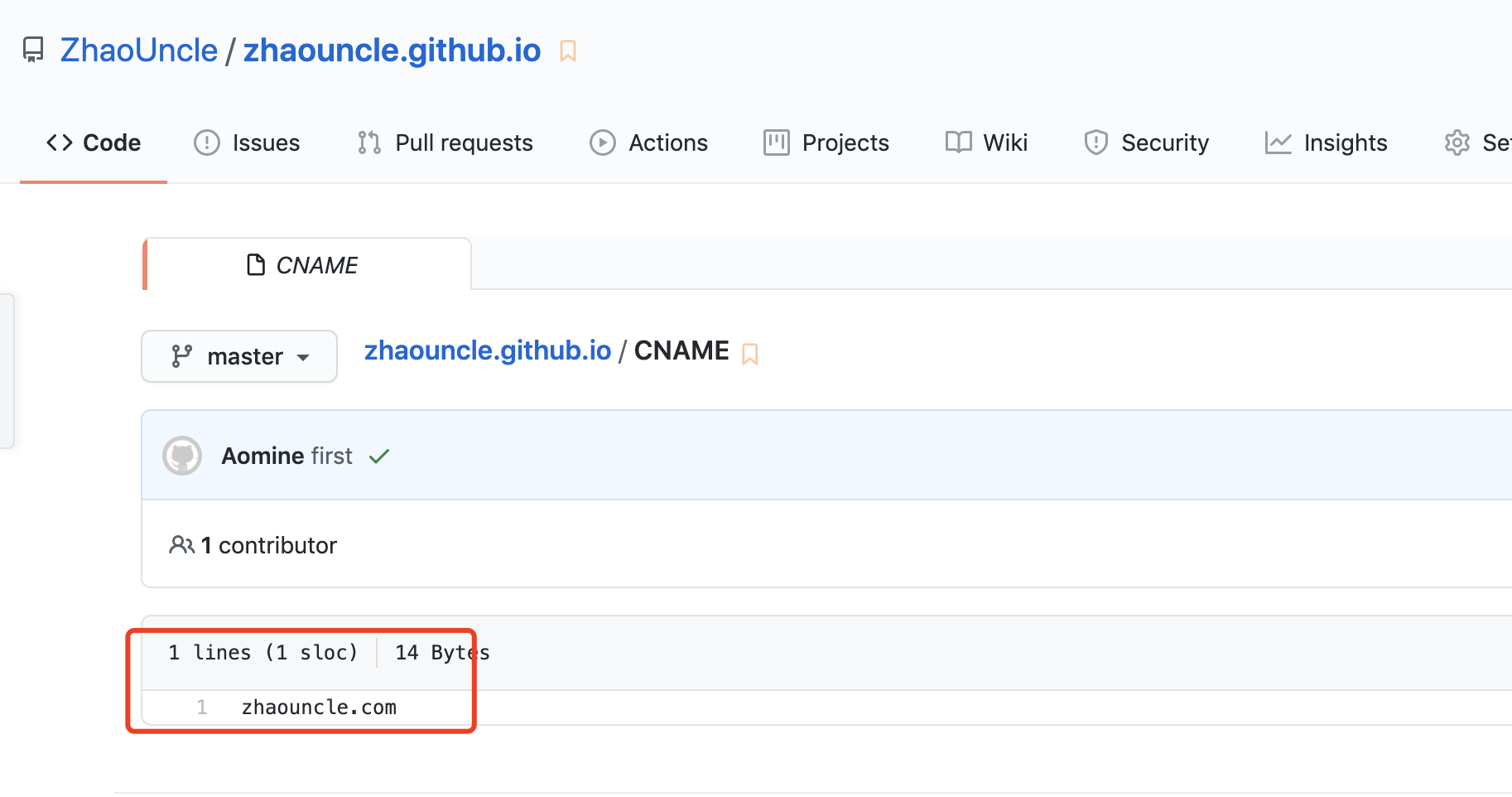
Task: Click the Wiki book icon
Action: 958,142
